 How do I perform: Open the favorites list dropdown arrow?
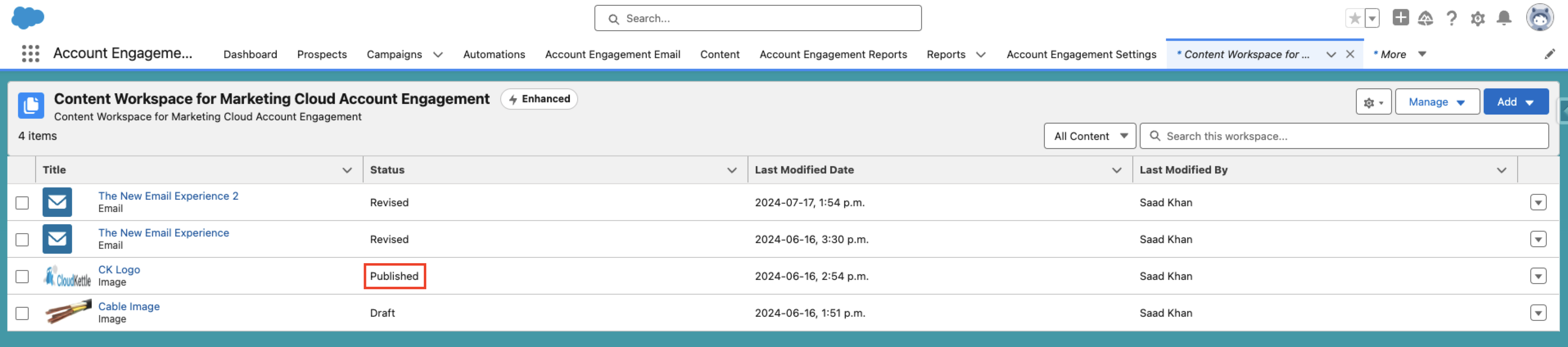click(x=1372, y=18)
